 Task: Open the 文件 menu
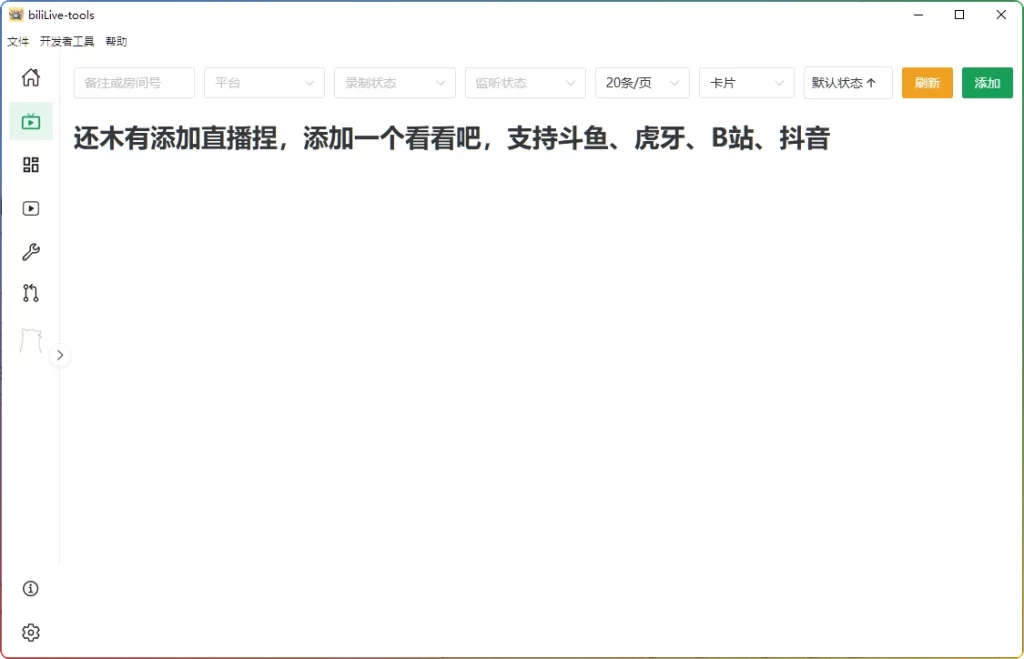tap(18, 42)
